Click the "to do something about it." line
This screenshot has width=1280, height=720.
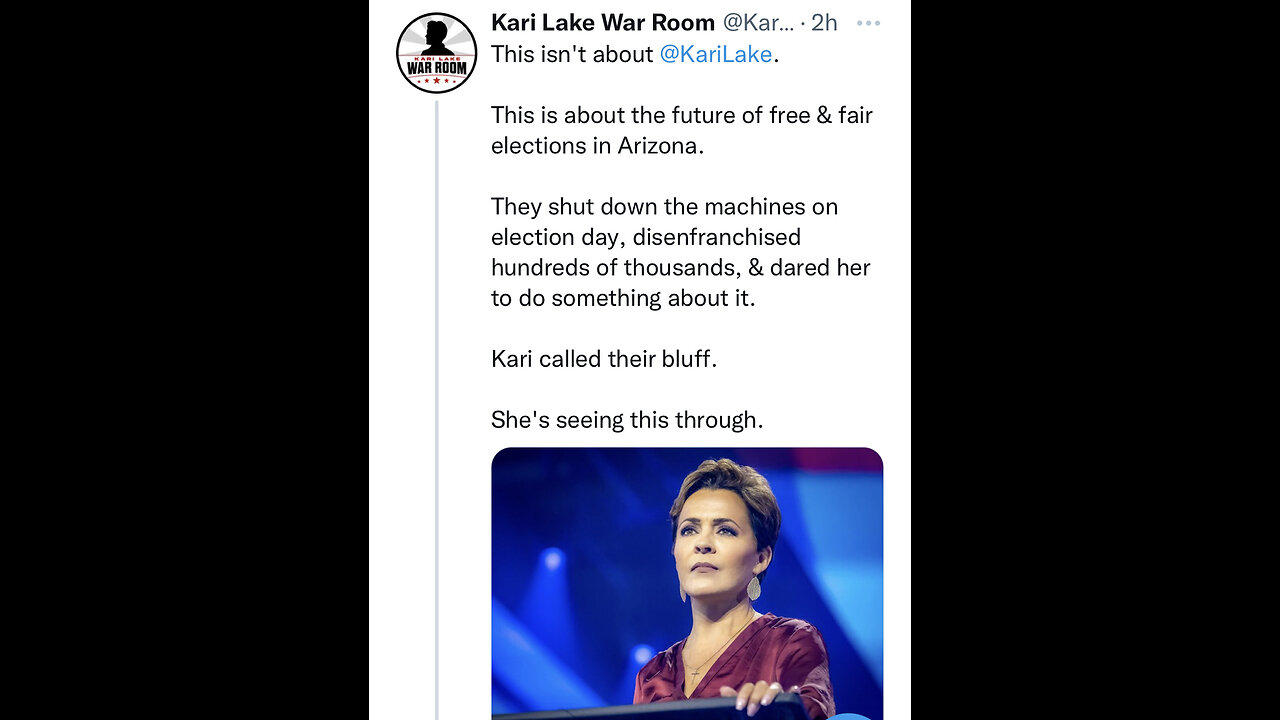(623, 298)
